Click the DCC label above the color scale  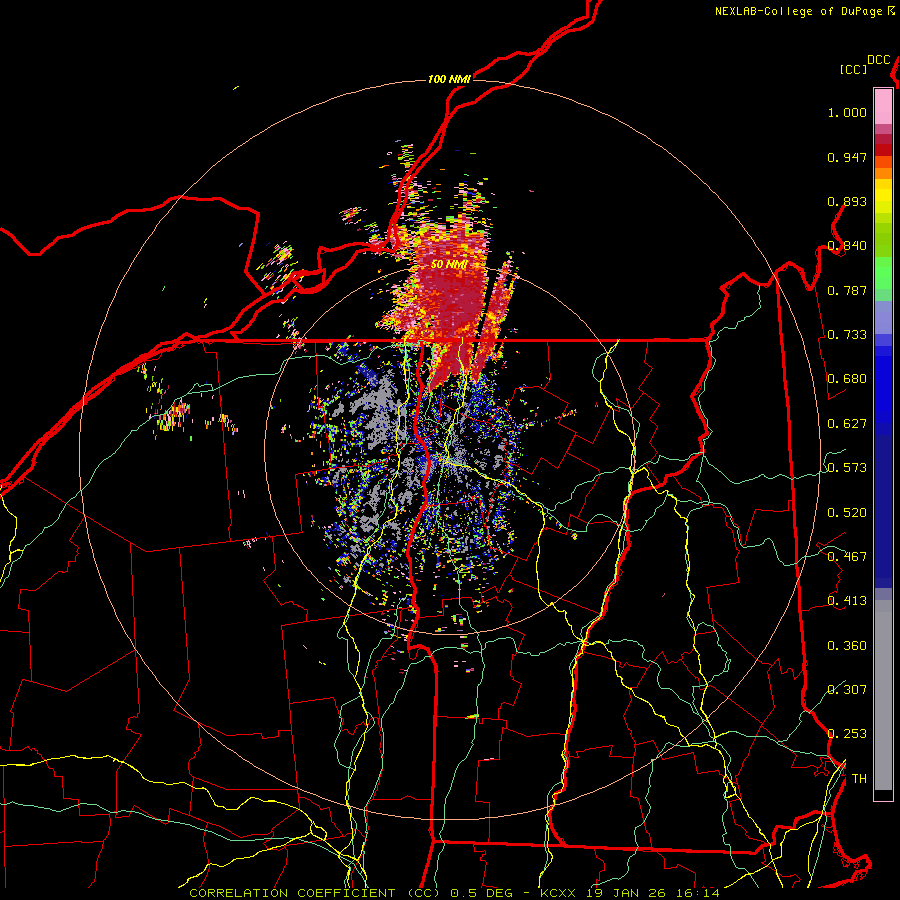click(x=879, y=60)
